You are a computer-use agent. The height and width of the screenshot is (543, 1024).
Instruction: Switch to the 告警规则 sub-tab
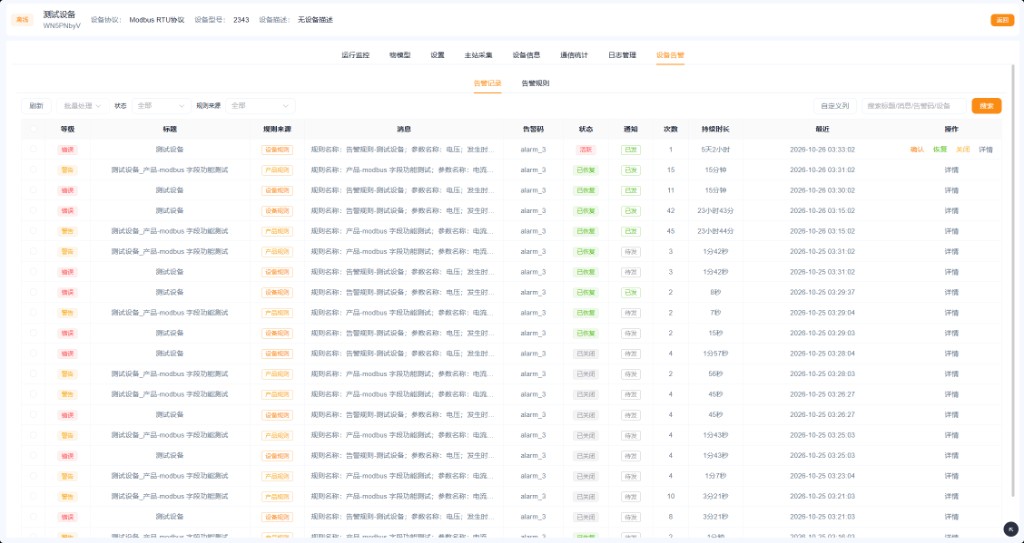tap(536, 84)
